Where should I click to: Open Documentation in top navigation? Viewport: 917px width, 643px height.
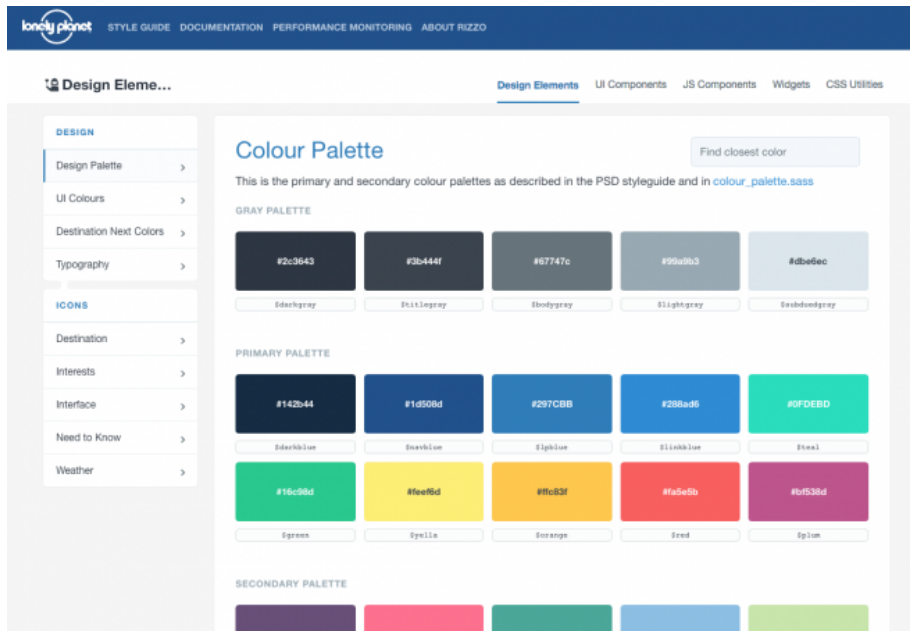pyautogui.click(x=221, y=27)
